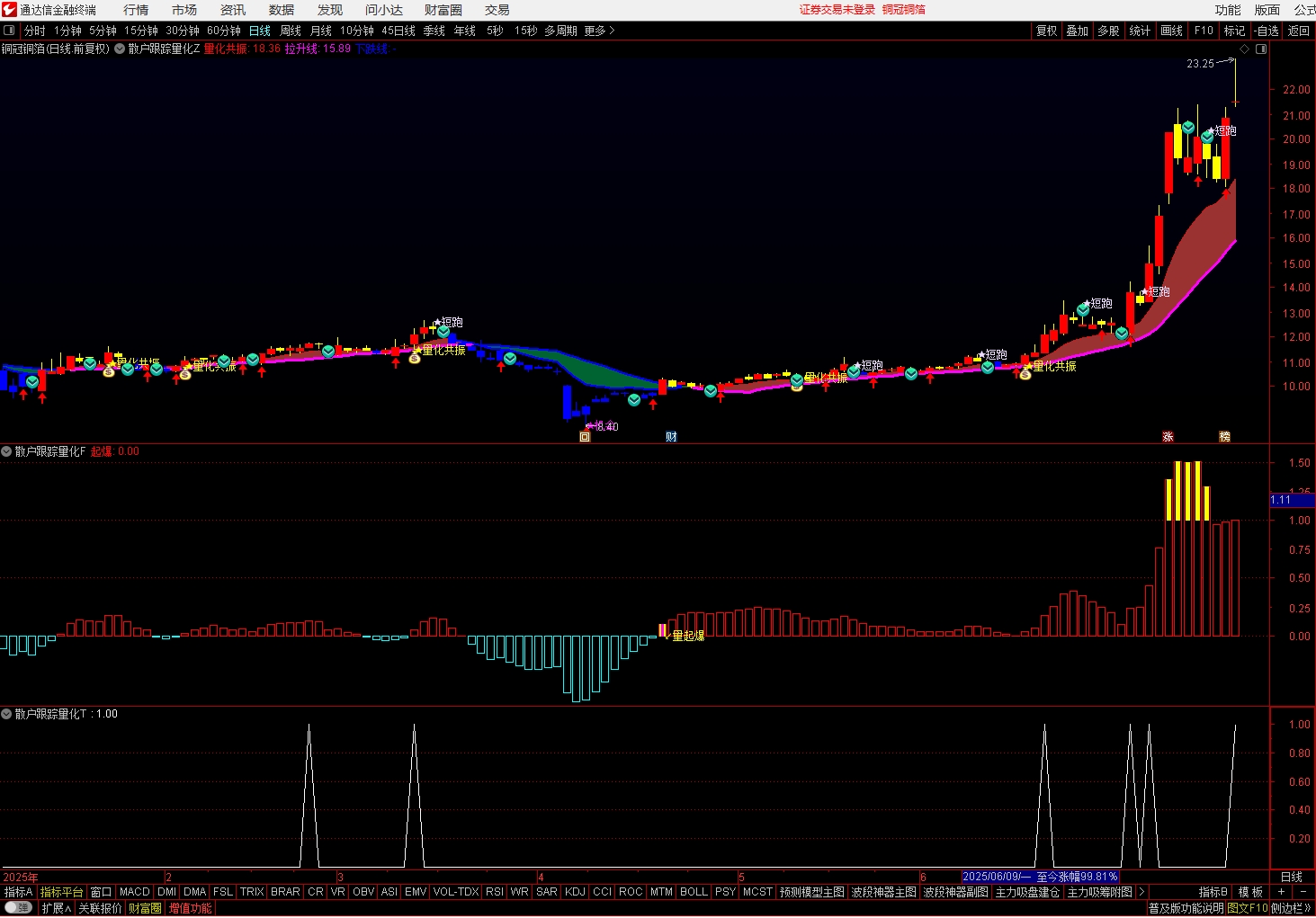Expand the 扩展 panel at the bottom
This screenshot has width=1316, height=918.
[x=56, y=908]
